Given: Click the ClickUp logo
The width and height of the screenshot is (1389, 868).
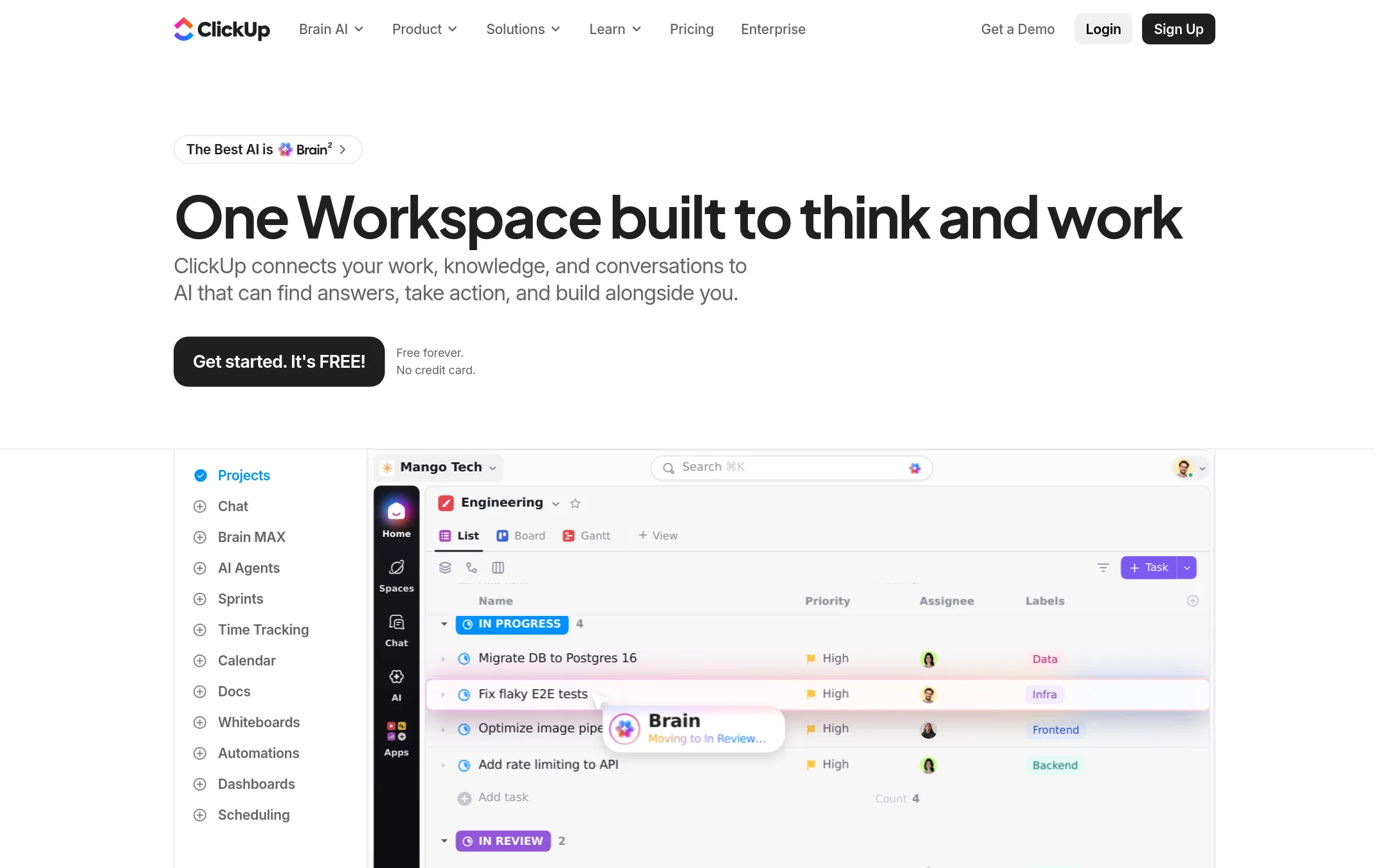Looking at the screenshot, I should 222,29.
